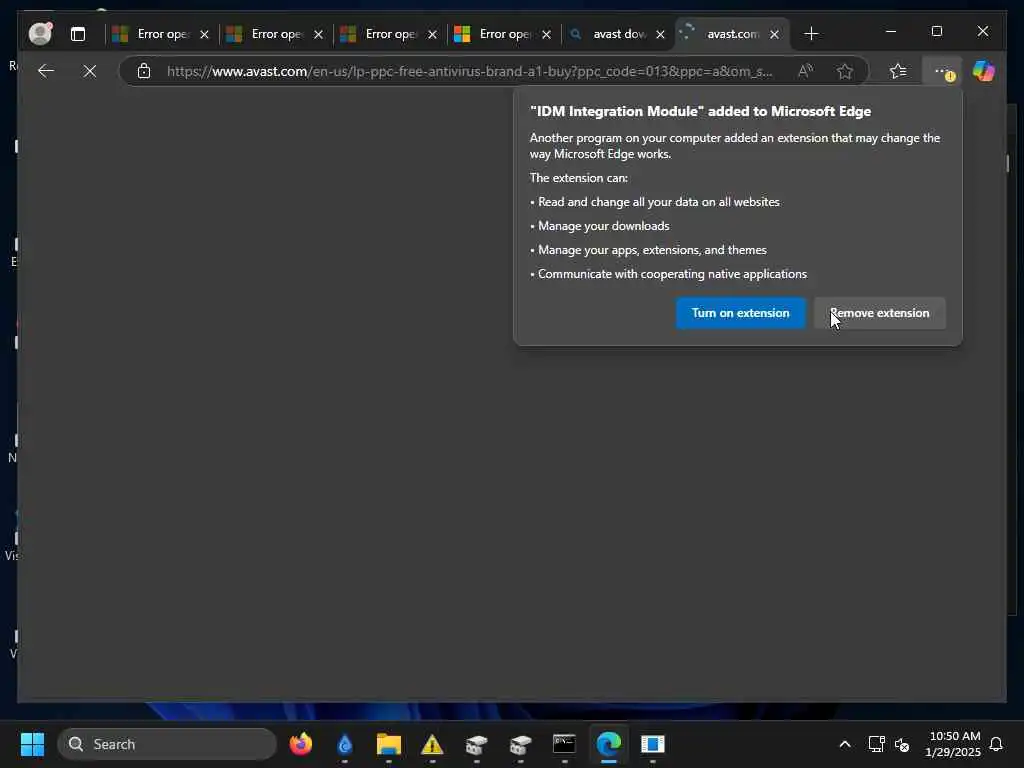1024x768 pixels.
Task: Open muted volume control in tray
Action: (x=903, y=744)
